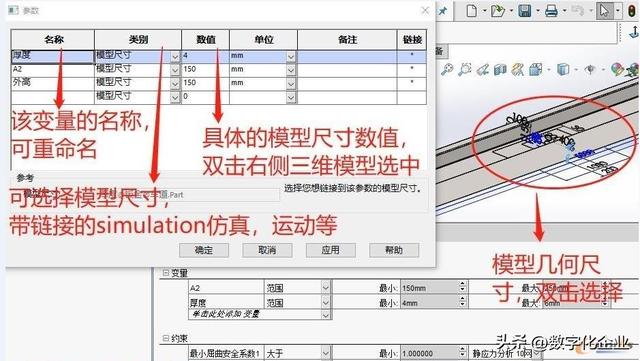
Task: Click stepper arrows beside 150mm min
Action: (462, 287)
